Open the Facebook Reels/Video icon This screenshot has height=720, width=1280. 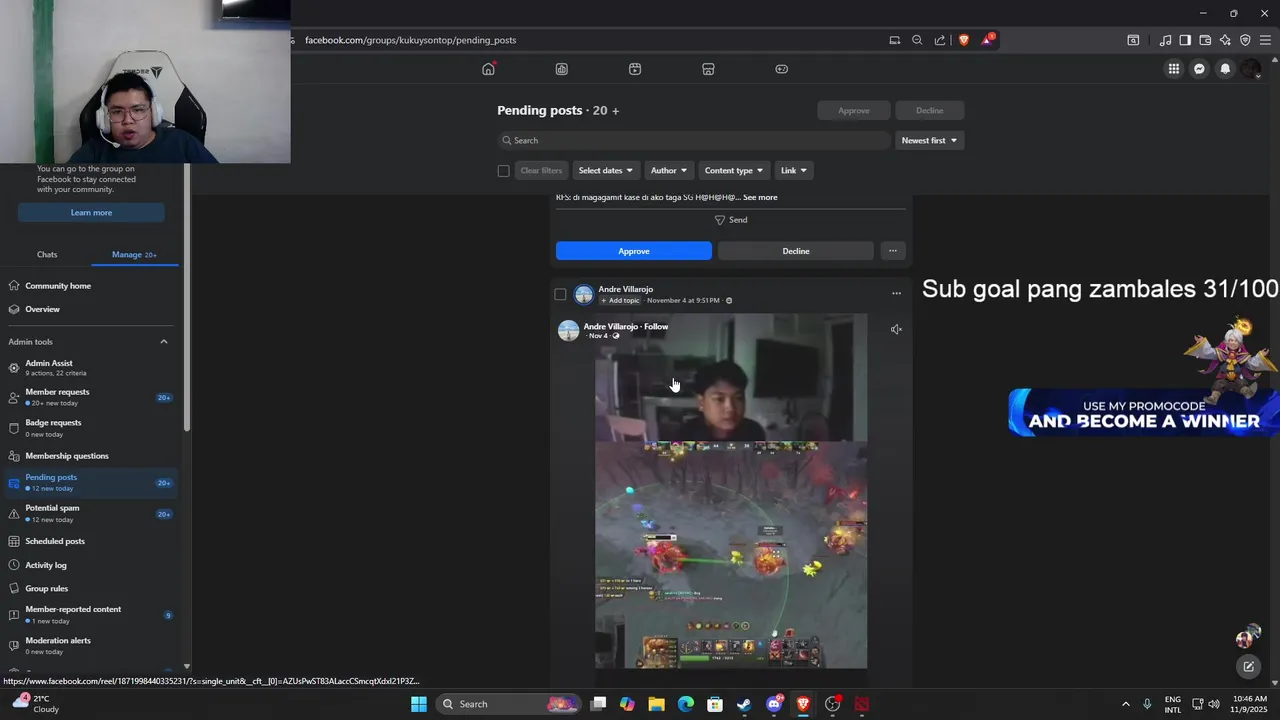coord(635,69)
